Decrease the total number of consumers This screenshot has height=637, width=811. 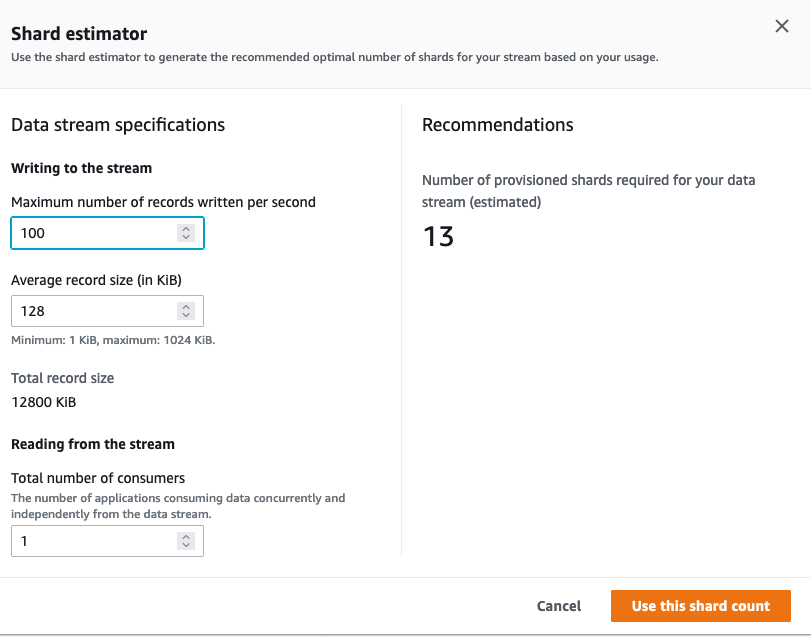click(x=185, y=546)
